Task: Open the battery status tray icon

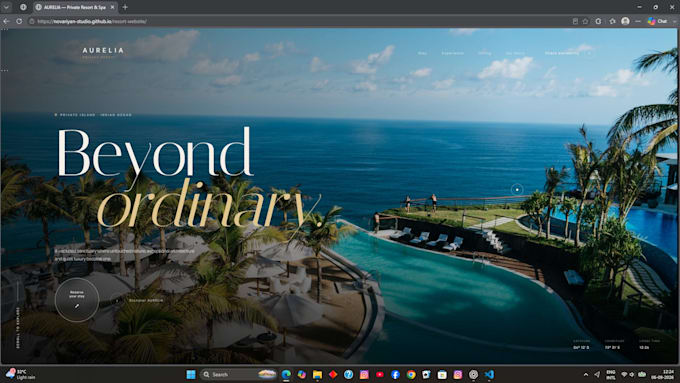Action: (642, 374)
